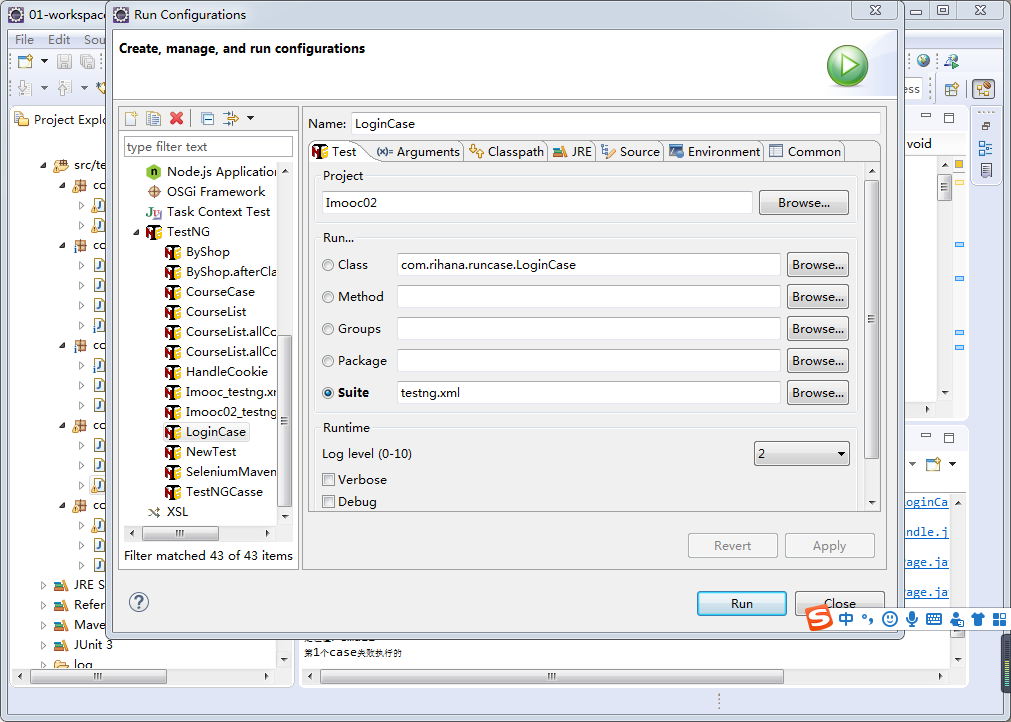Select the Groups radio button

328,329
